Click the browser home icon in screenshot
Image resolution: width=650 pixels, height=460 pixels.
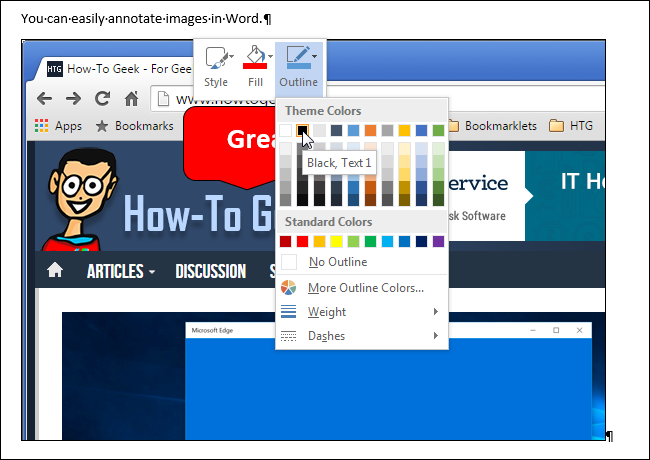click(x=131, y=98)
